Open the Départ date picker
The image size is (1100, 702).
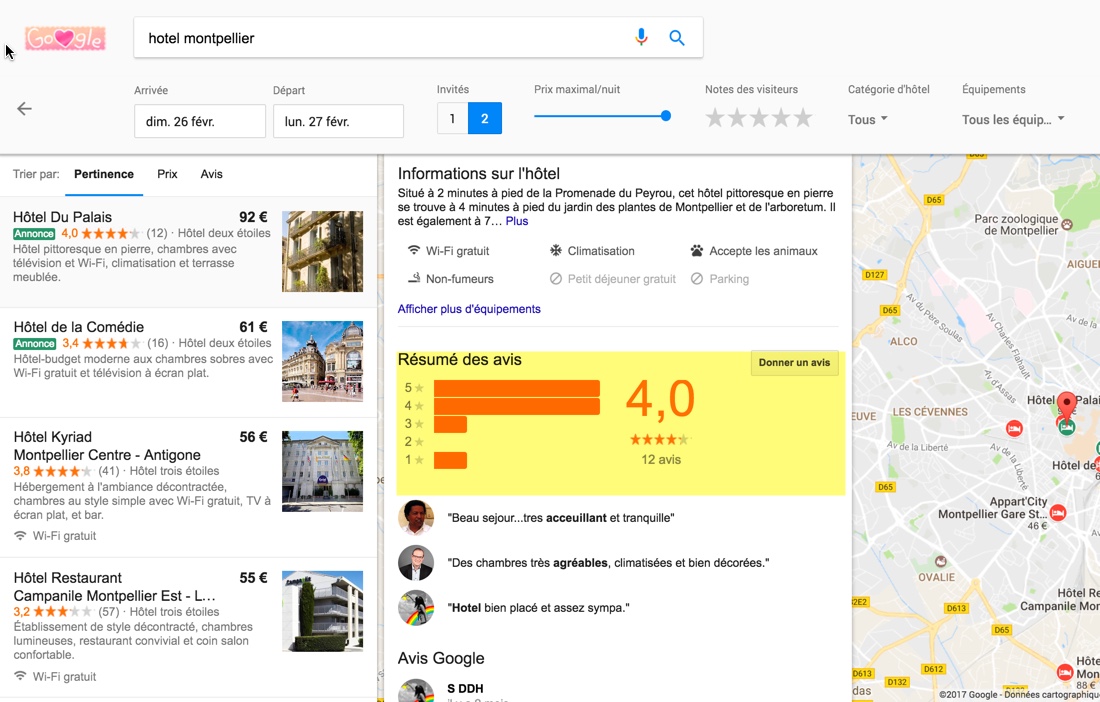pos(338,121)
